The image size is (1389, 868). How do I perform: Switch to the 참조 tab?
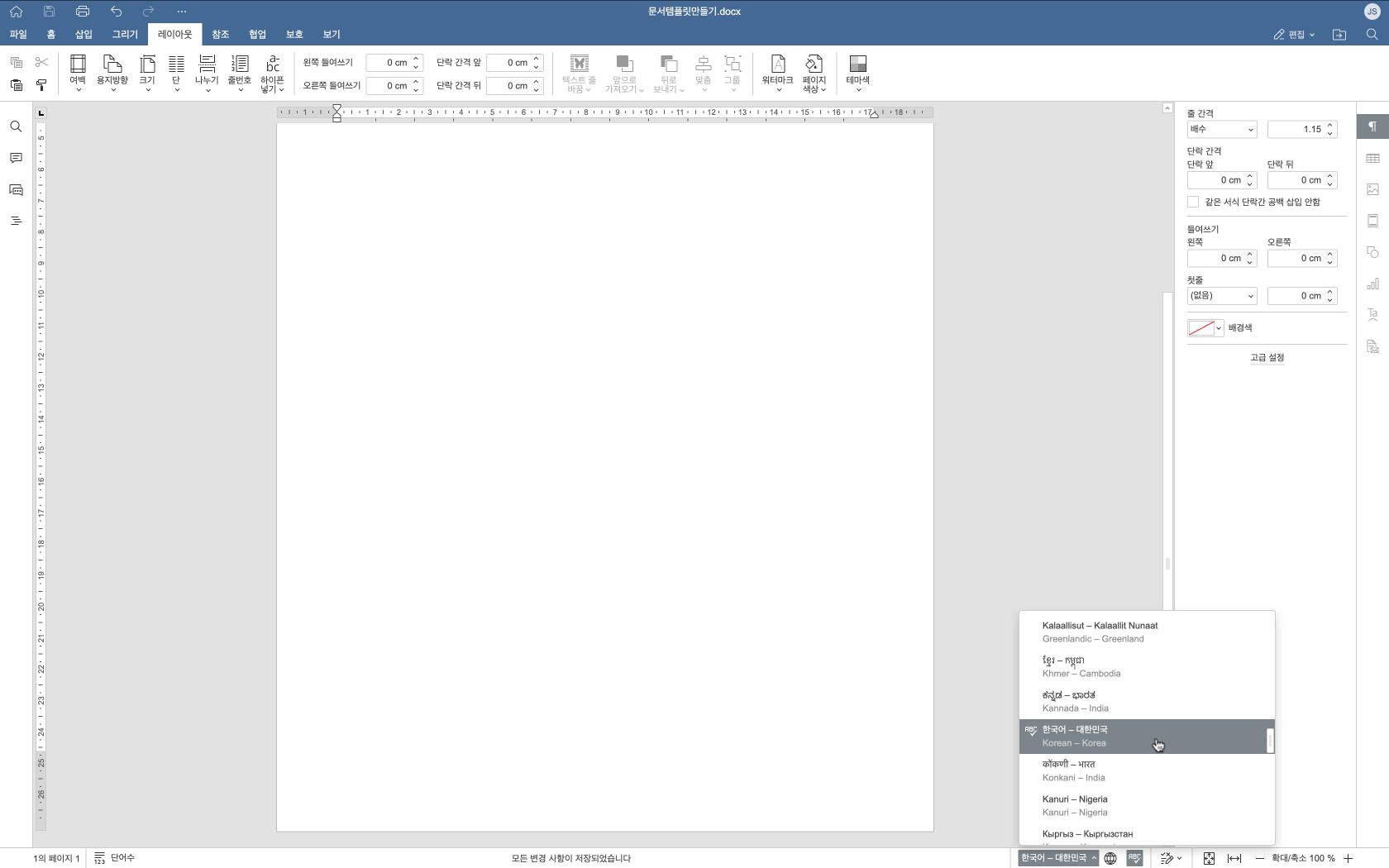220,34
